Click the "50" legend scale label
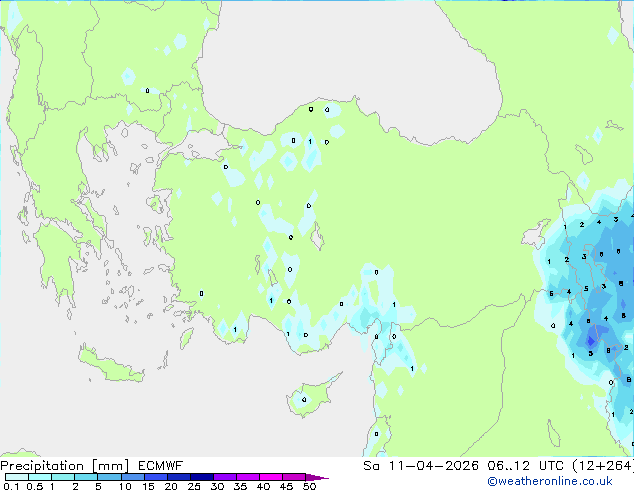This screenshot has width=634, height=490. [x=309, y=486]
